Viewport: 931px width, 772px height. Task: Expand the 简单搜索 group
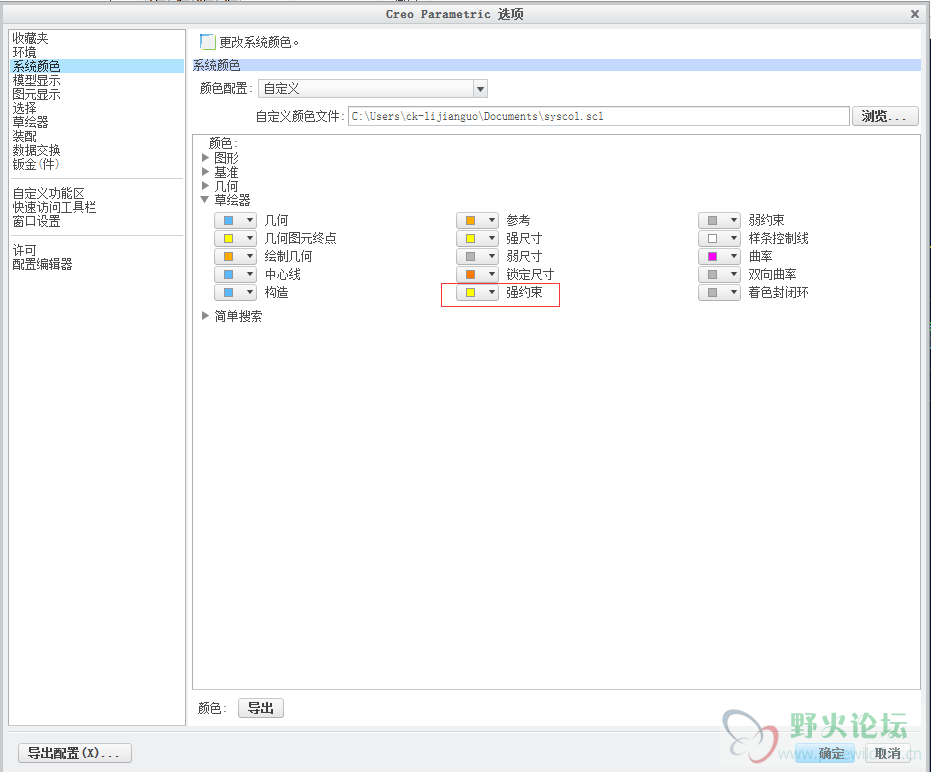[205, 316]
